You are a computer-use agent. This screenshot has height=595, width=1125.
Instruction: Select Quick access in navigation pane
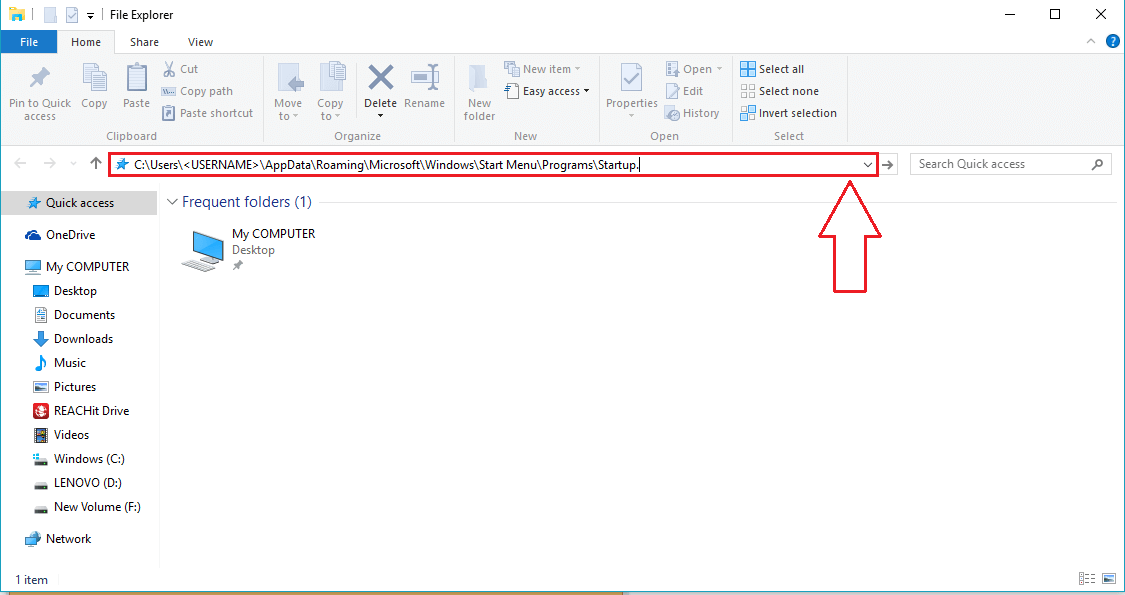pyautogui.click(x=79, y=203)
